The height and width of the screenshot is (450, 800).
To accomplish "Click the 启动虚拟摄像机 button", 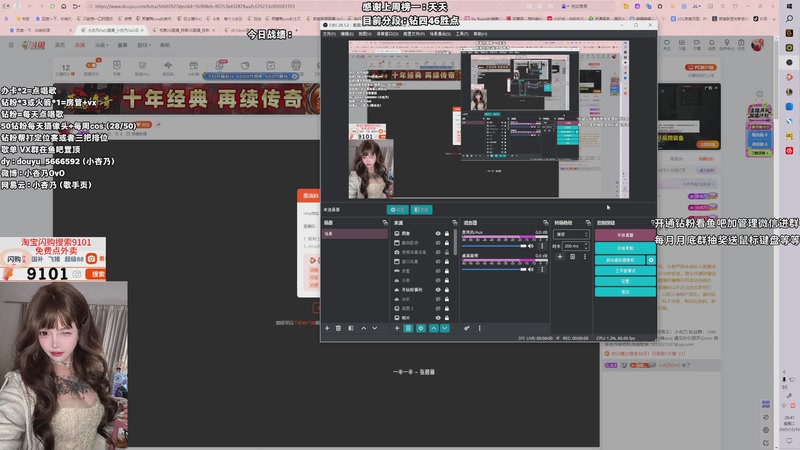I will tap(620, 260).
